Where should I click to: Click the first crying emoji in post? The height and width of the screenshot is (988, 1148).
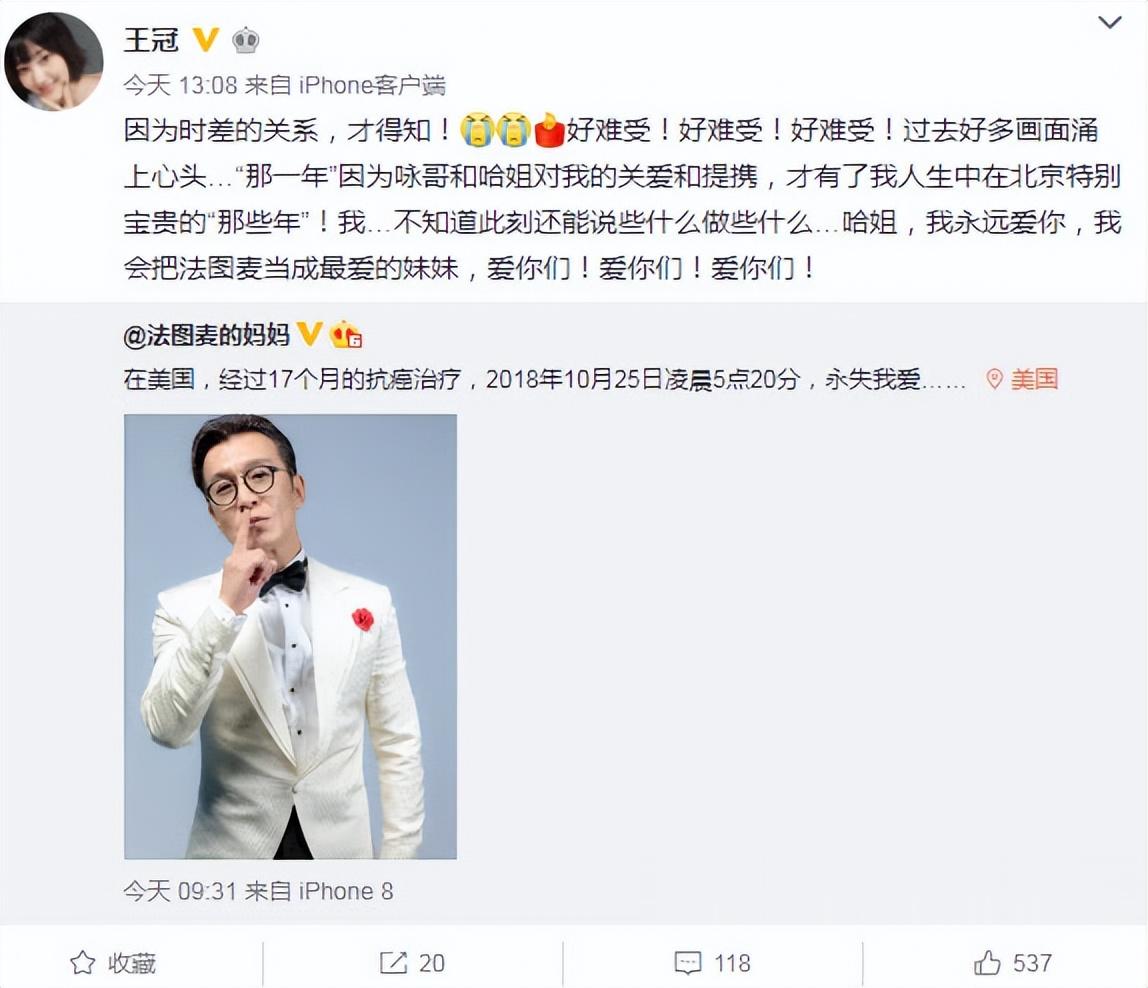click(x=477, y=130)
